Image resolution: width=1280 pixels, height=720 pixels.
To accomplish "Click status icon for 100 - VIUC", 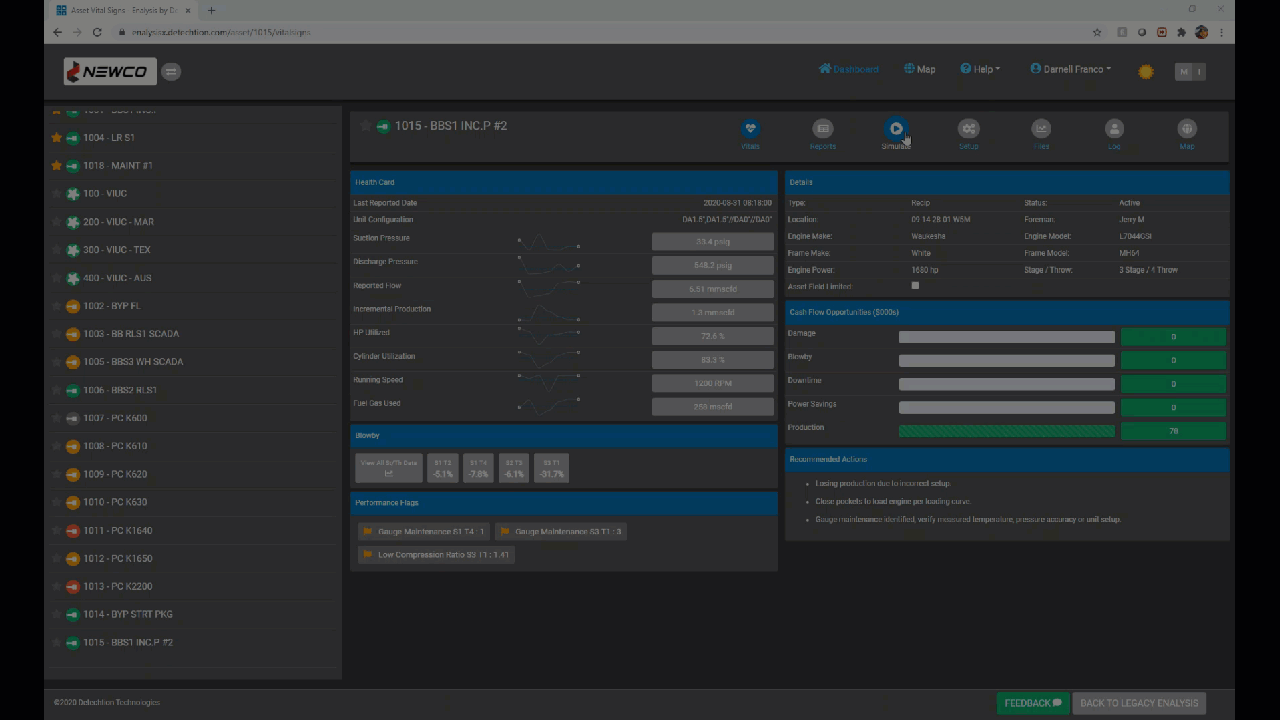I will (x=73, y=194).
